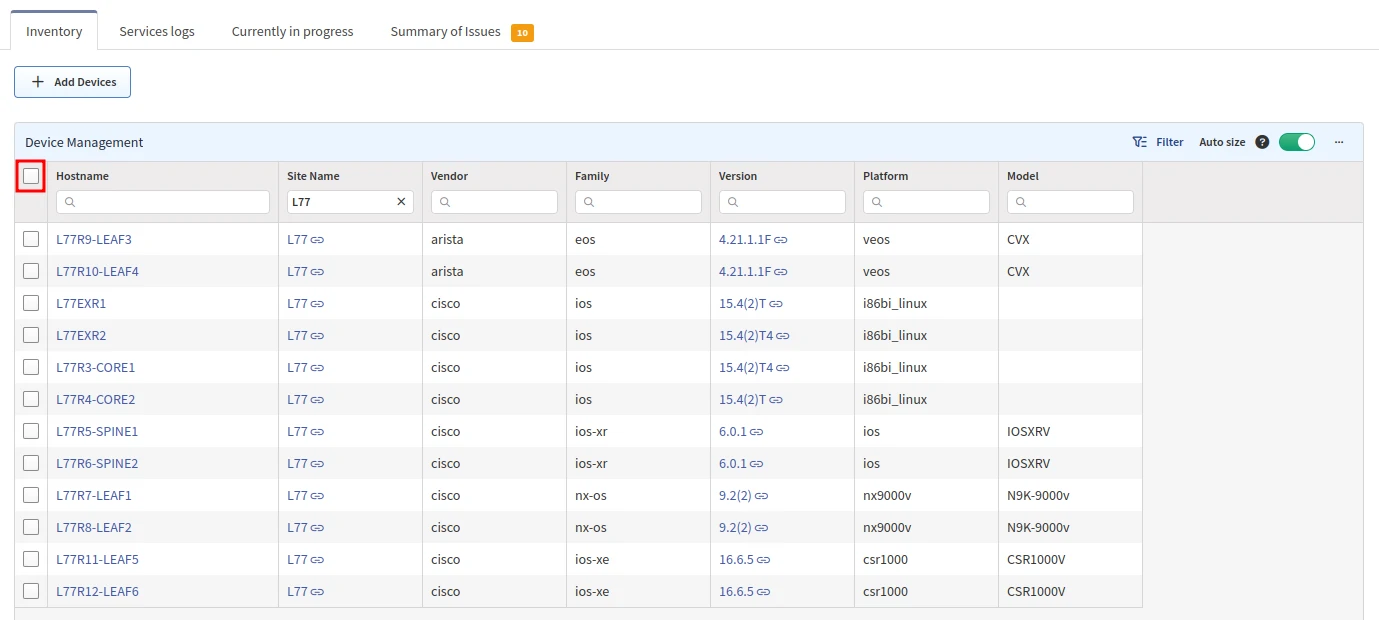The image size is (1379, 620).
Task: Open the three-dot more options menu
Action: coord(1339,142)
